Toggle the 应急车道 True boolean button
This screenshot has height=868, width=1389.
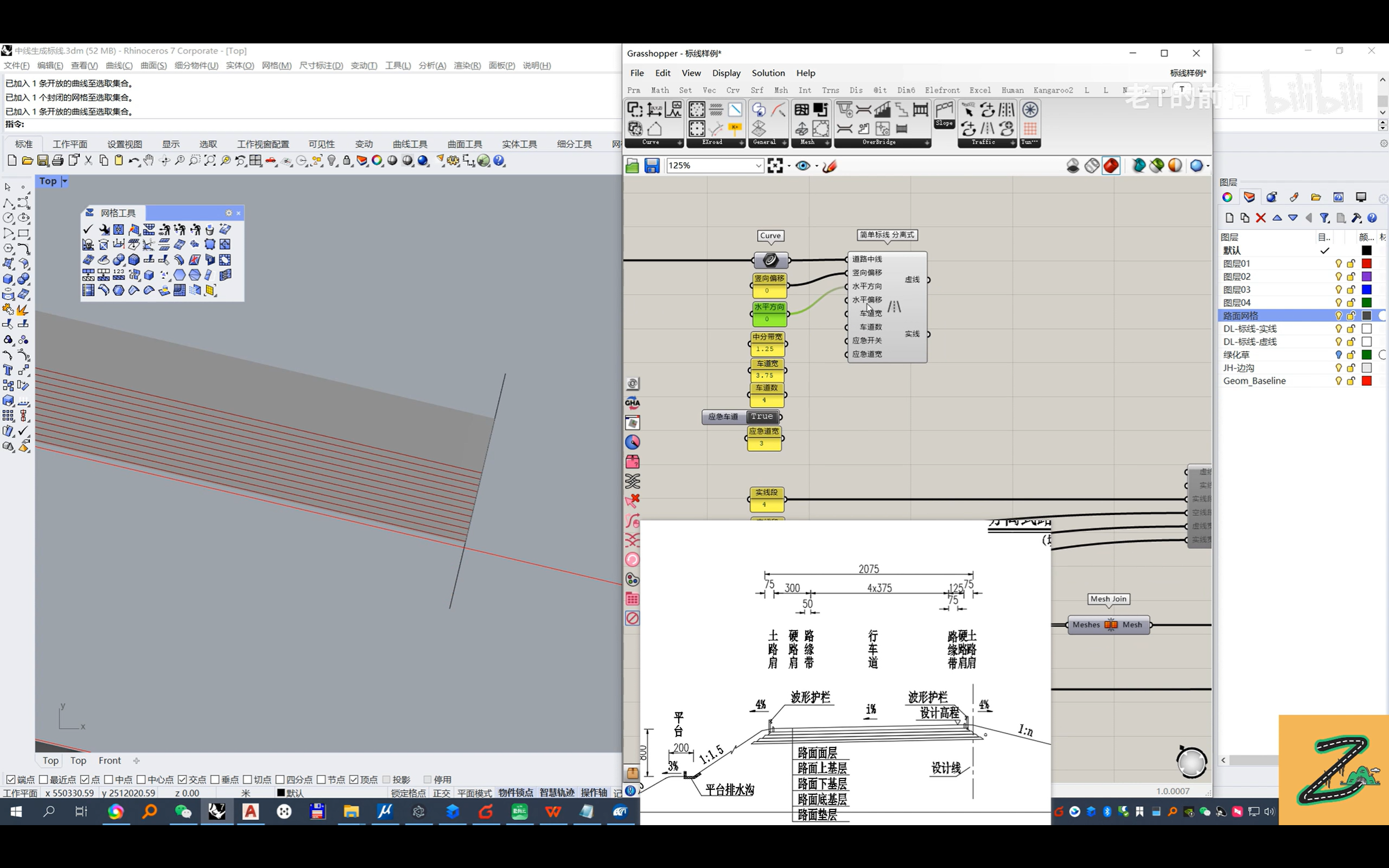click(x=762, y=416)
